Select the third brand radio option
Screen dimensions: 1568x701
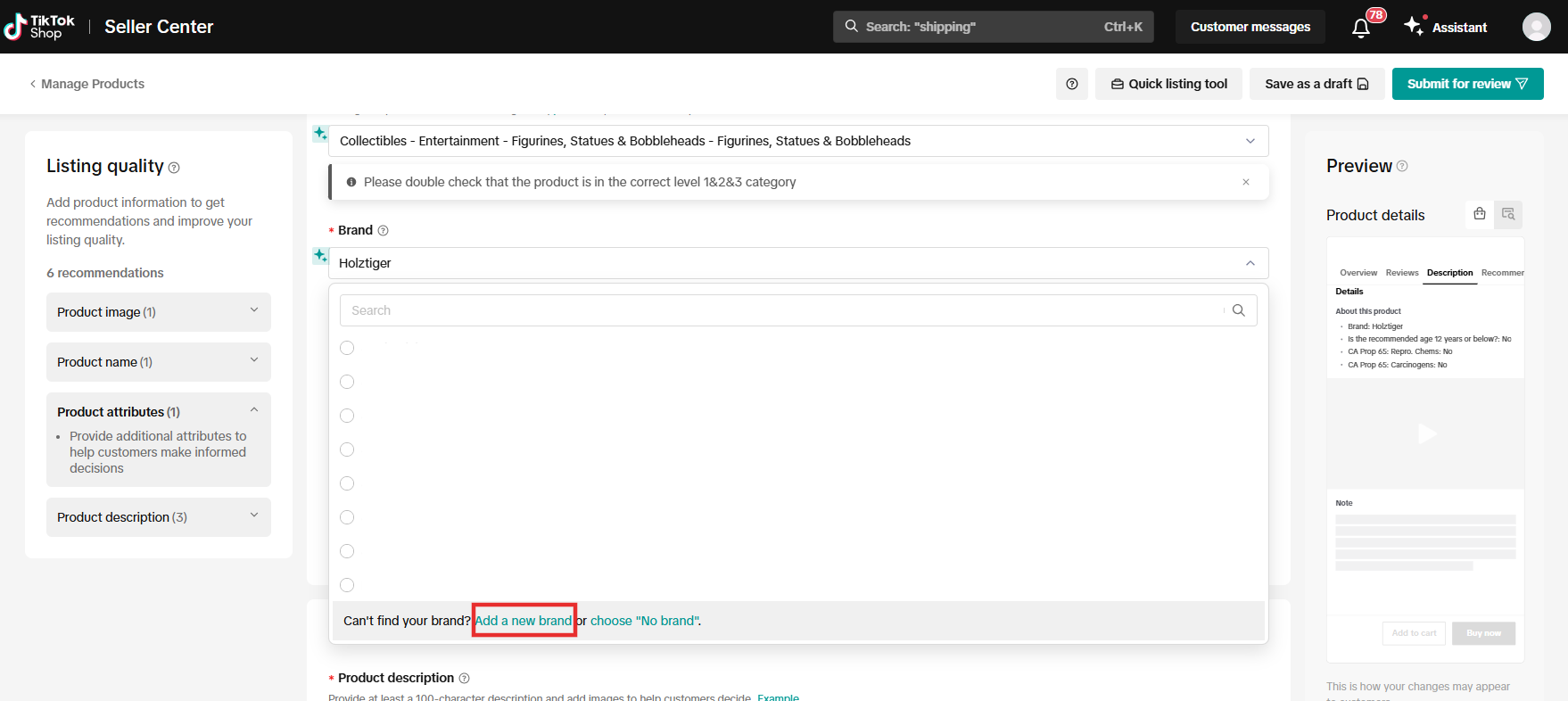pos(347,416)
